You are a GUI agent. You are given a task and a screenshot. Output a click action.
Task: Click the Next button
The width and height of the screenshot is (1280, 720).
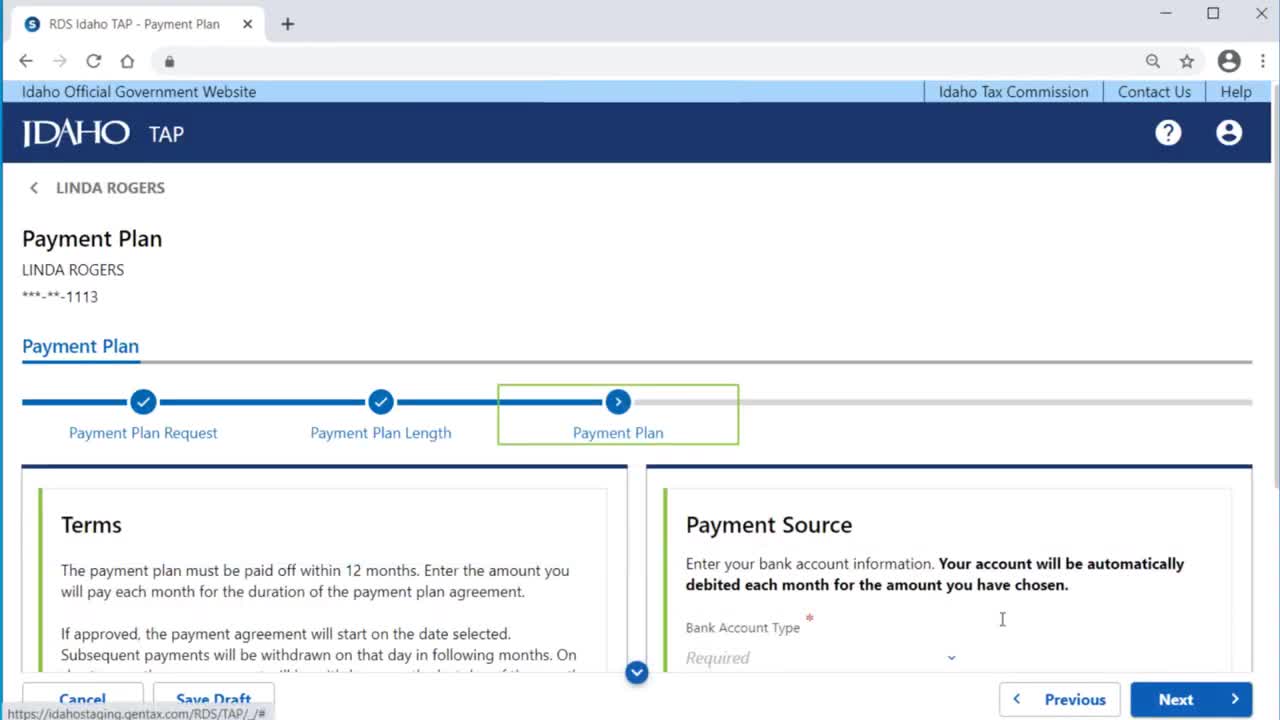[x=1191, y=699]
